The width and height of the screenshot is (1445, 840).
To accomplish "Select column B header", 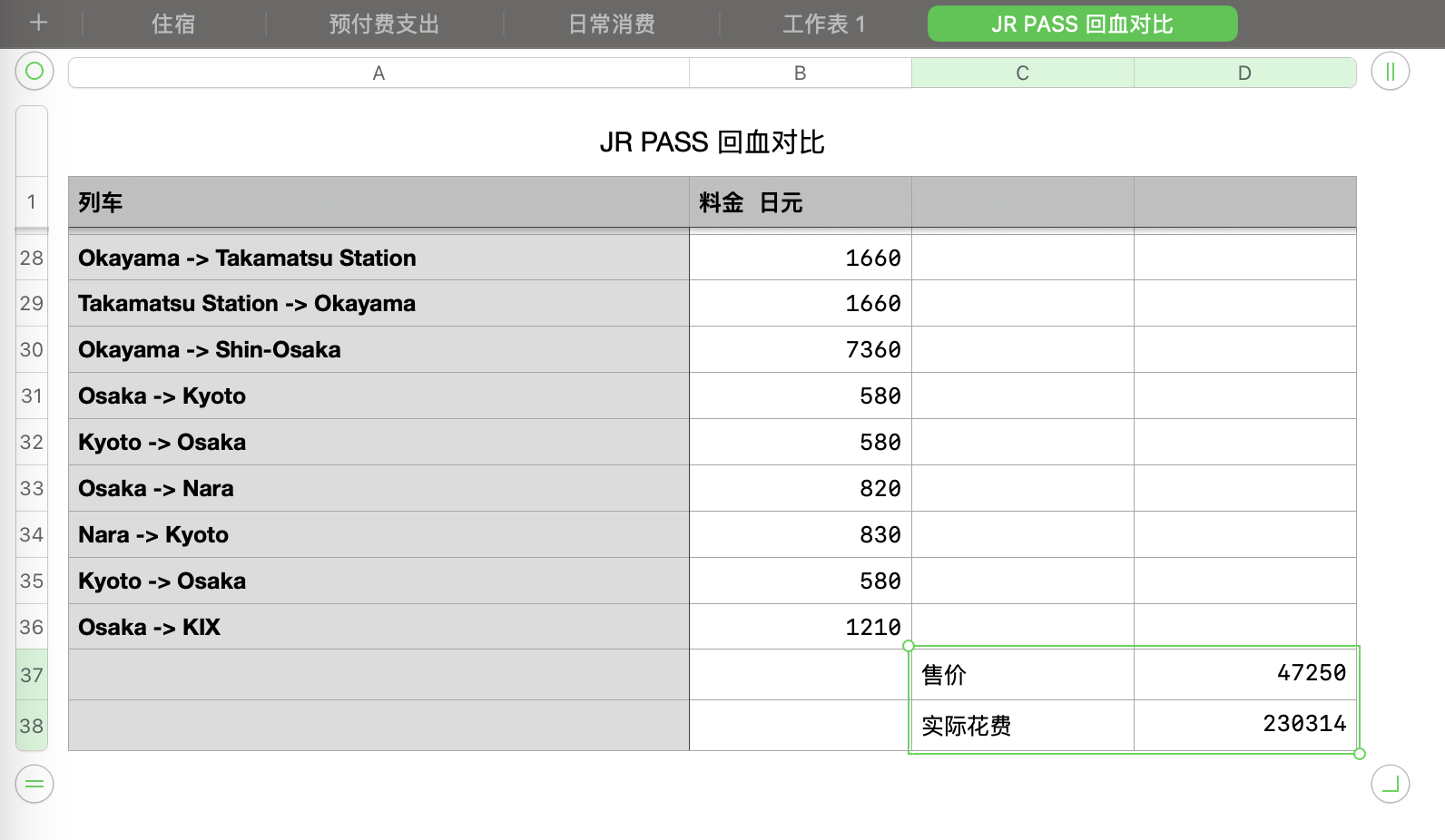I will point(800,73).
